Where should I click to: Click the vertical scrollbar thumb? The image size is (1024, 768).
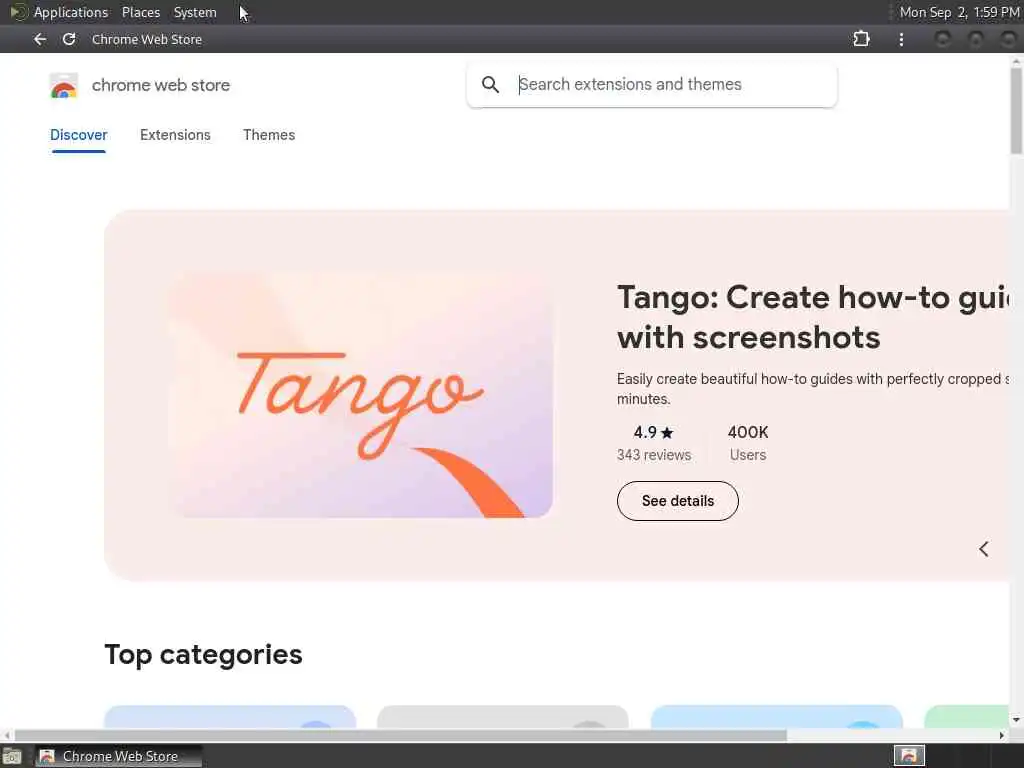pyautogui.click(x=1016, y=111)
